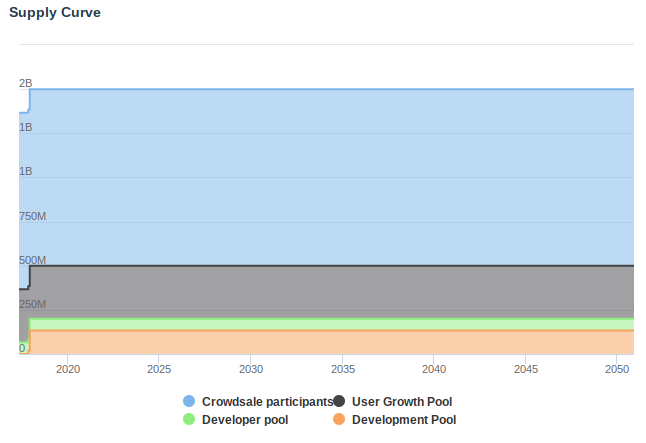Click the 250M y-axis label
The height and width of the screenshot is (443, 646).
click(x=33, y=305)
